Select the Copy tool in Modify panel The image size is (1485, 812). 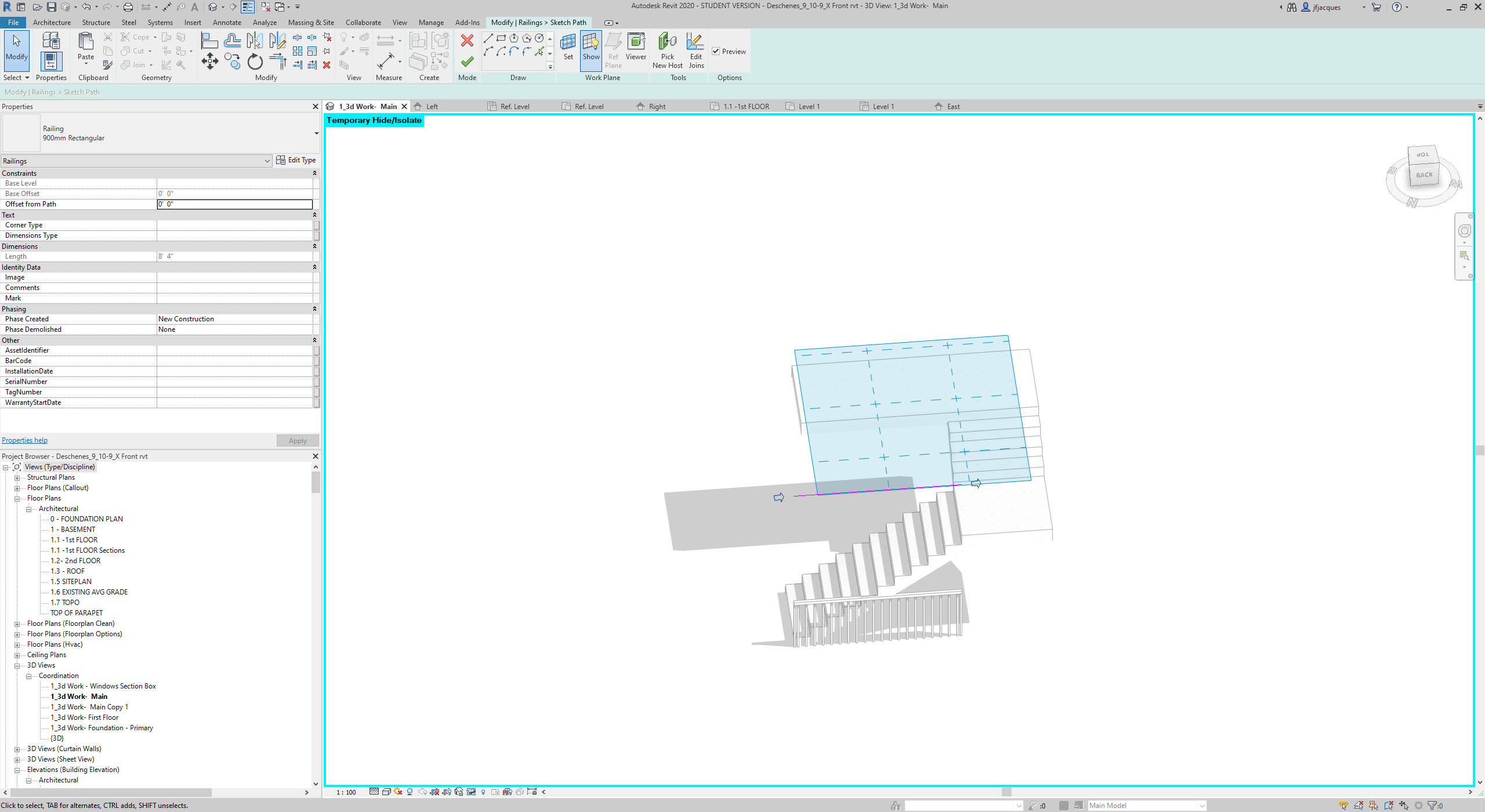pyautogui.click(x=233, y=61)
